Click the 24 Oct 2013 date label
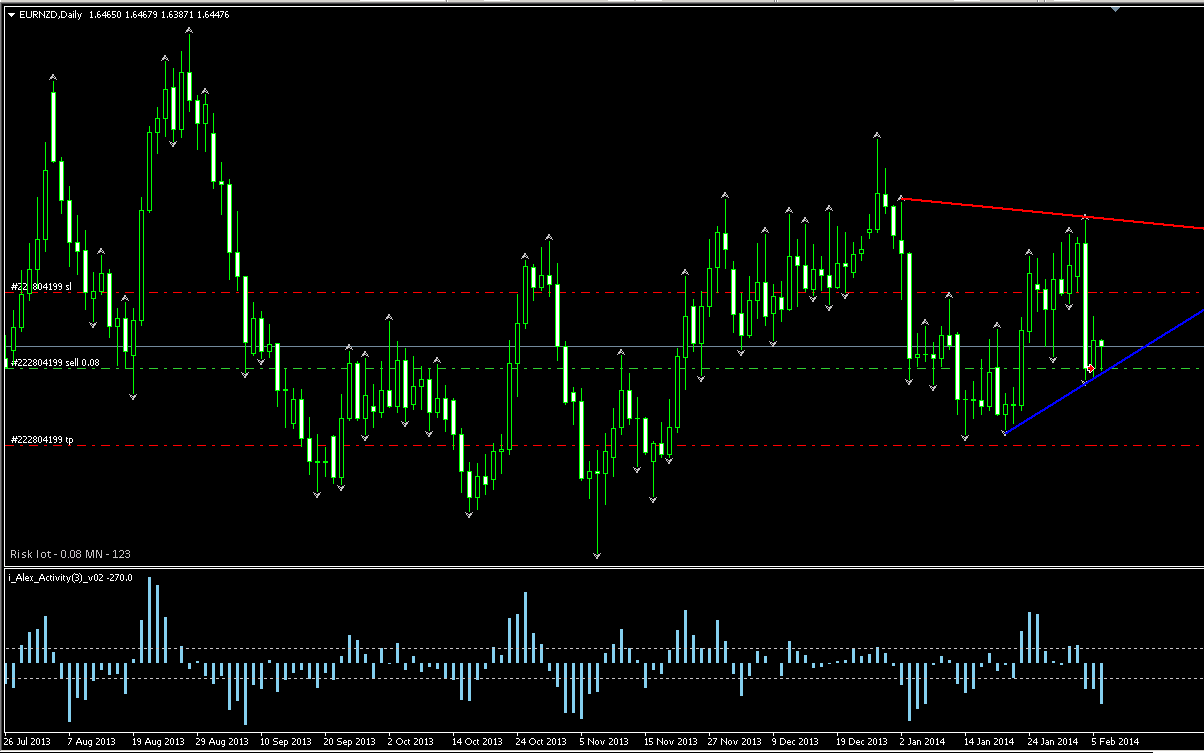This screenshot has width=1204, height=753. pyautogui.click(x=541, y=742)
